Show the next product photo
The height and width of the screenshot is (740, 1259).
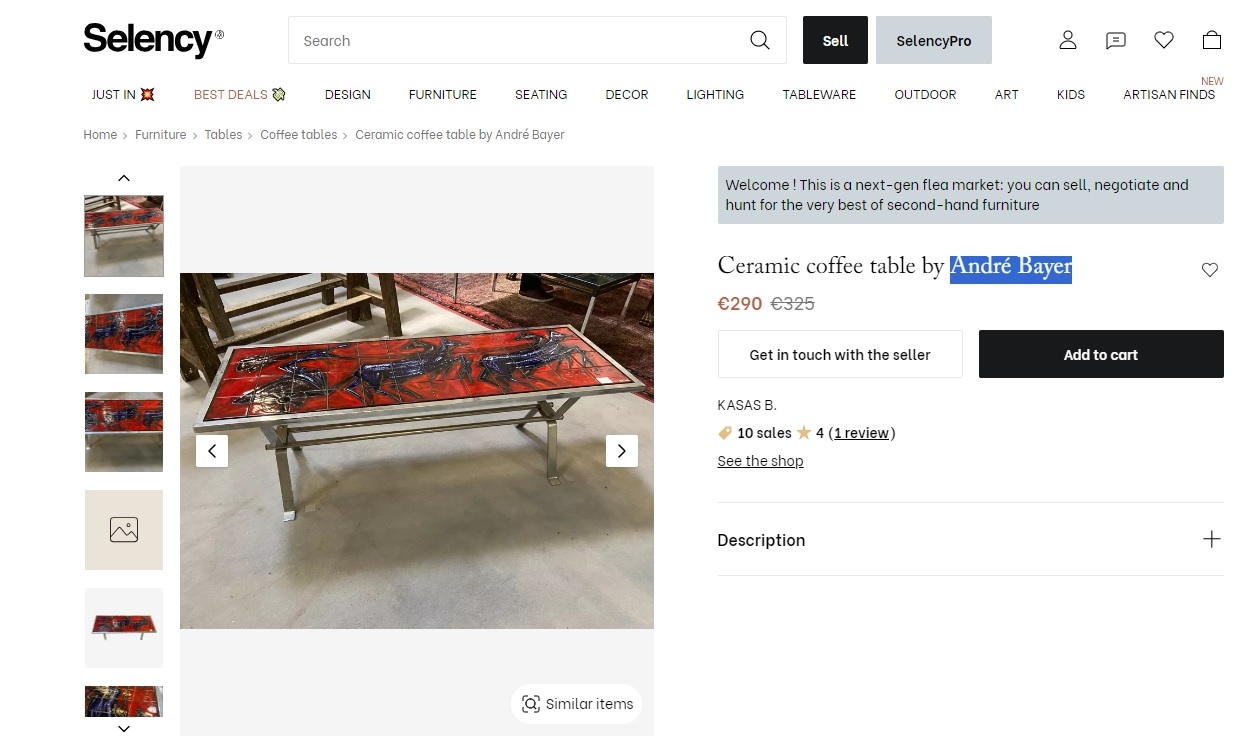click(621, 451)
